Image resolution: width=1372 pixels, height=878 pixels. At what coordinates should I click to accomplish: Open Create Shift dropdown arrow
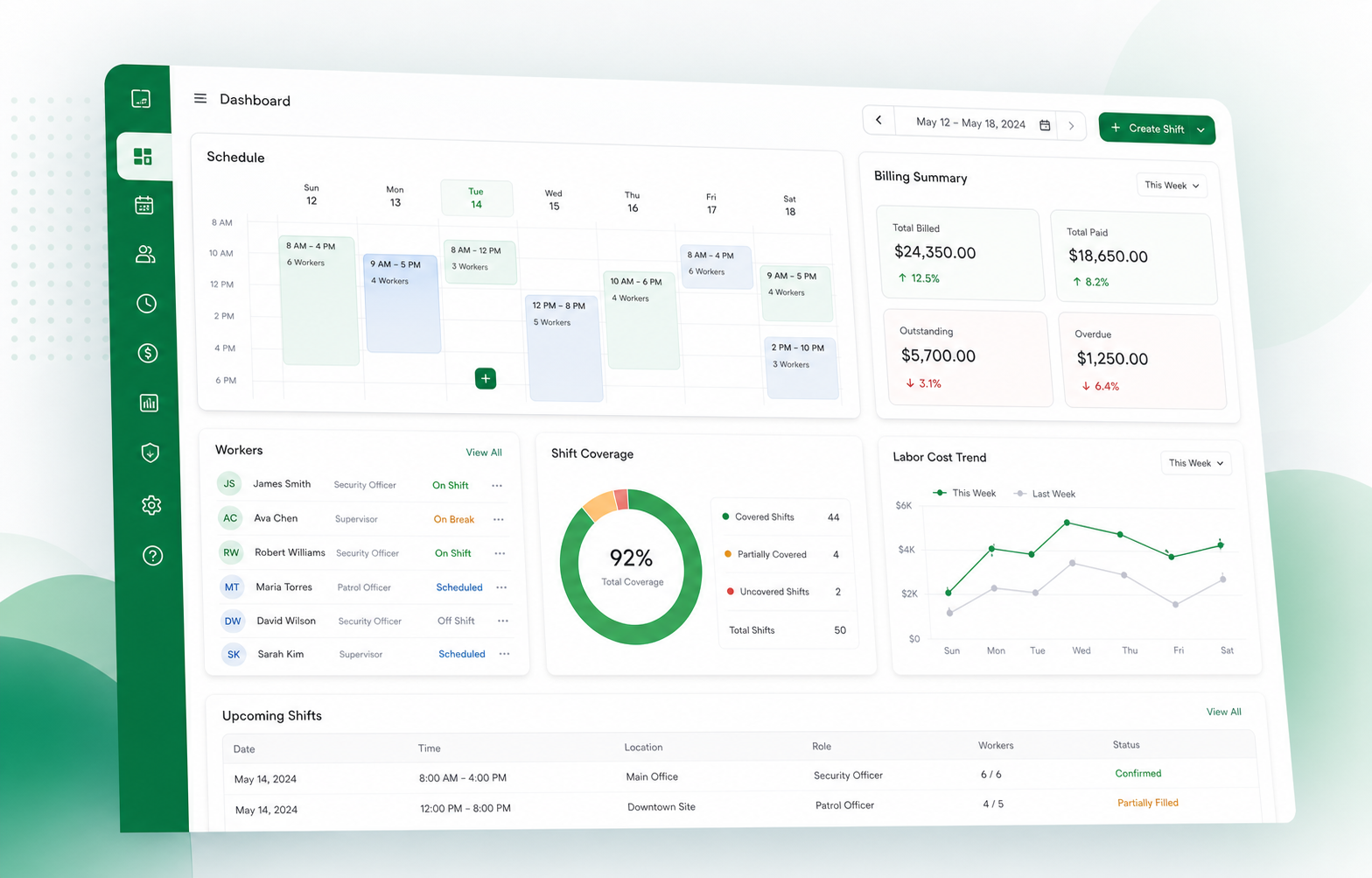tap(1200, 130)
